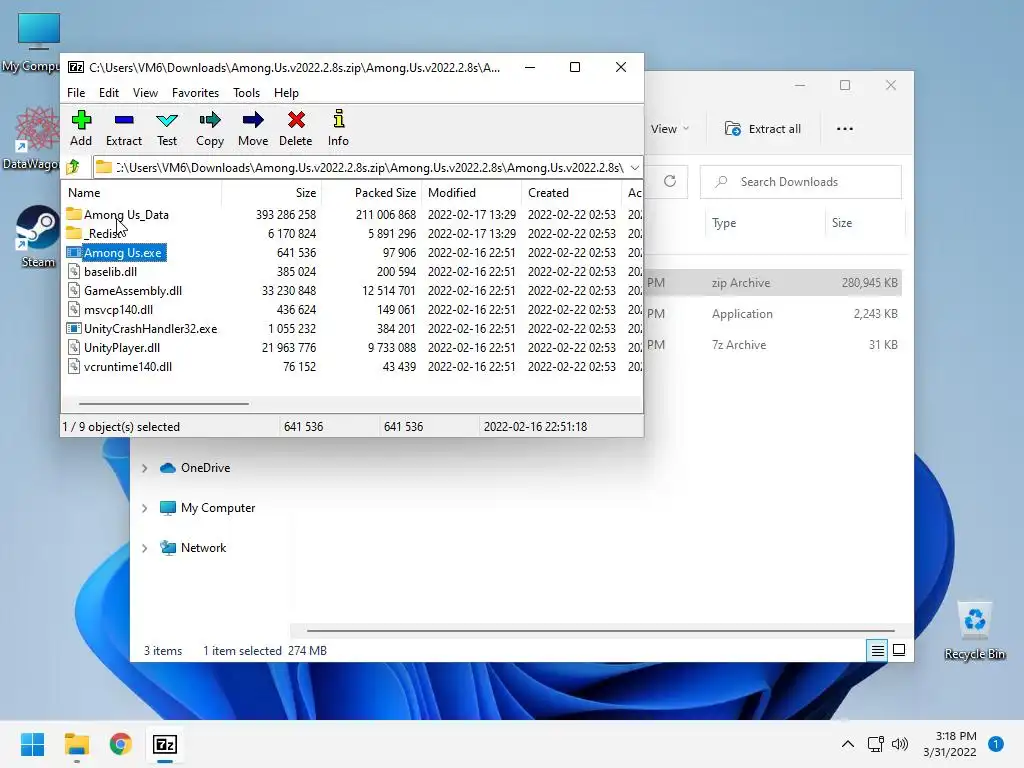The image size is (1024, 768).
Task: Open the 7-Zip address path dropdown
Action: pyautogui.click(x=634, y=168)
